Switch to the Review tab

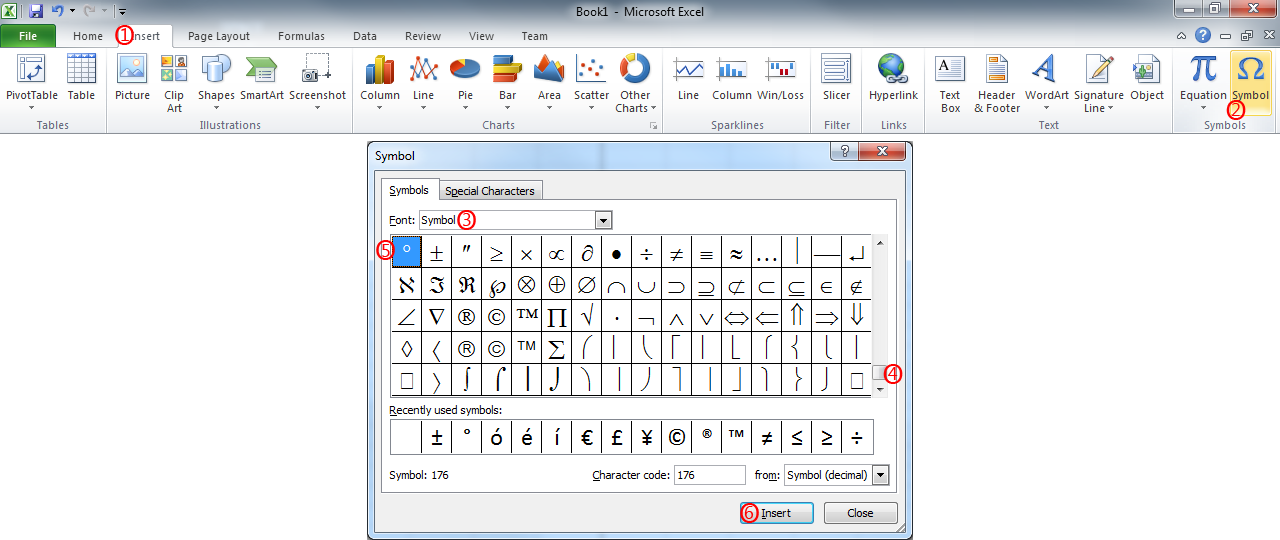tap(423, 36)
